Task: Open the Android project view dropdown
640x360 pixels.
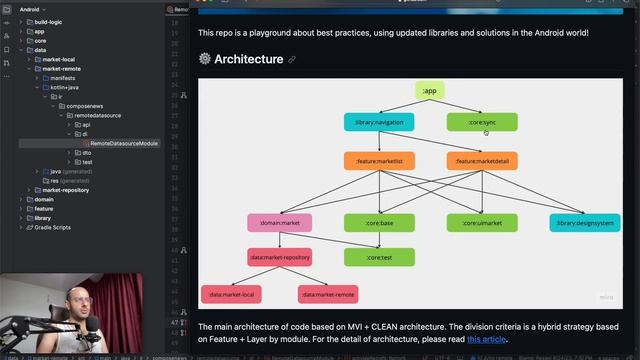Action: tap(33, 9)
